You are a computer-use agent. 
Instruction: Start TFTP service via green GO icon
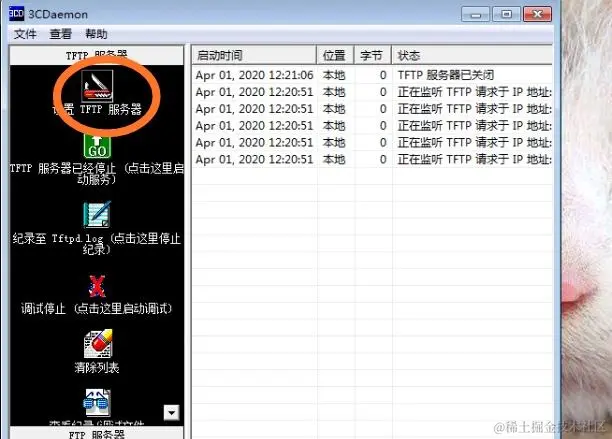97,146
